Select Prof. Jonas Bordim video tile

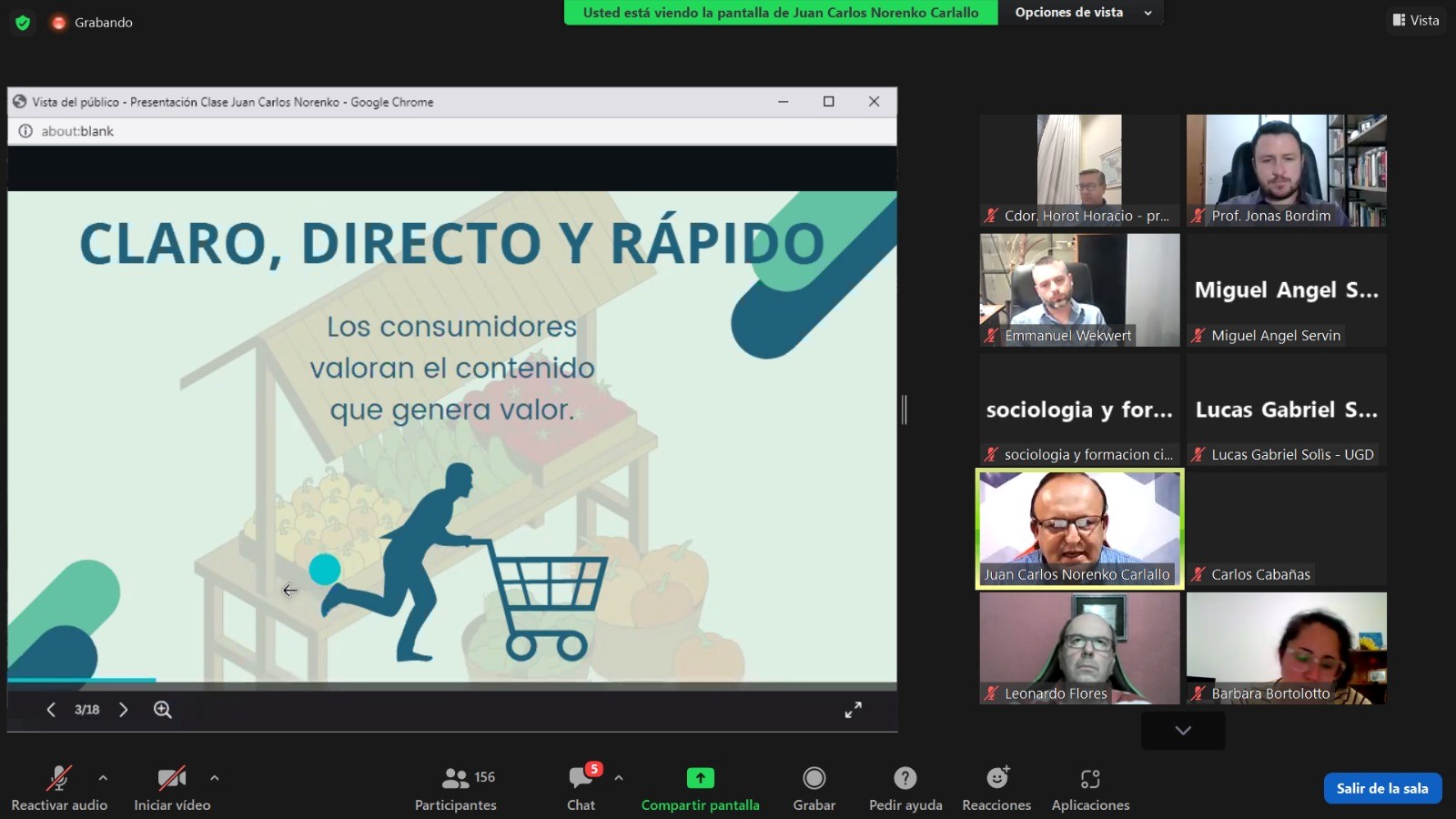tap(1287, 170)
